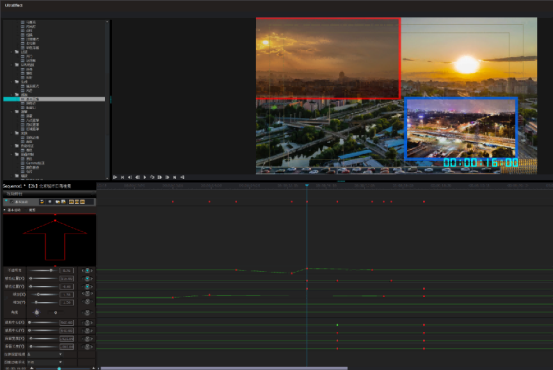Click the last icon in the preview transport bar
Viewport: 553px width, 370px height.
[182, 177]
